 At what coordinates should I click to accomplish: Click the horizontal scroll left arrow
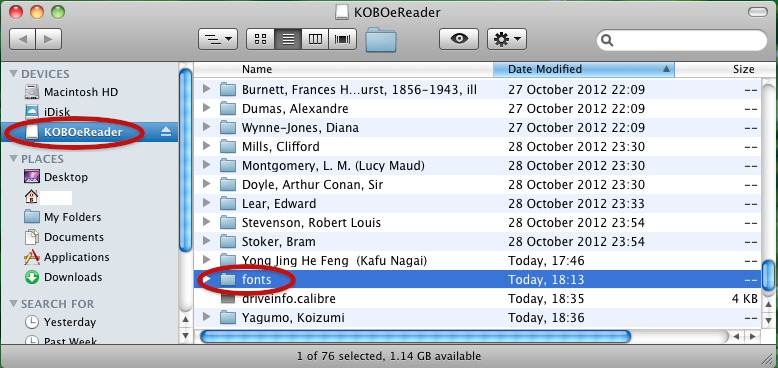[x=737, y=337]
